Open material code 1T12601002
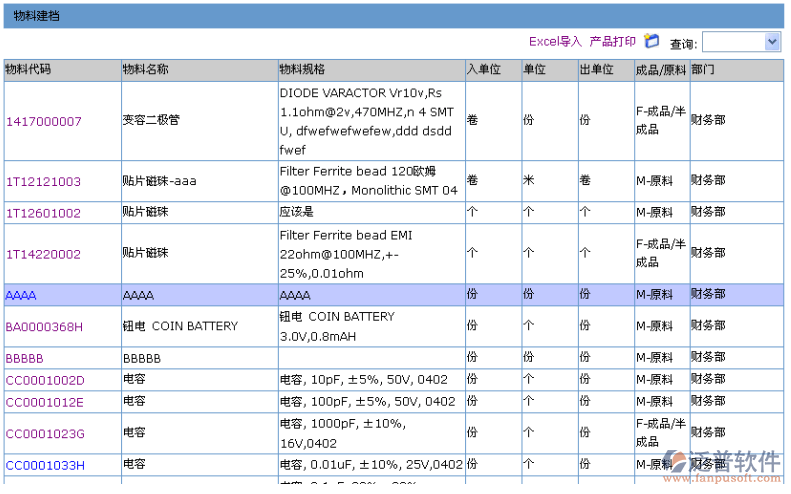The width and height of the screenshot is (791, 494). [43, 213]
